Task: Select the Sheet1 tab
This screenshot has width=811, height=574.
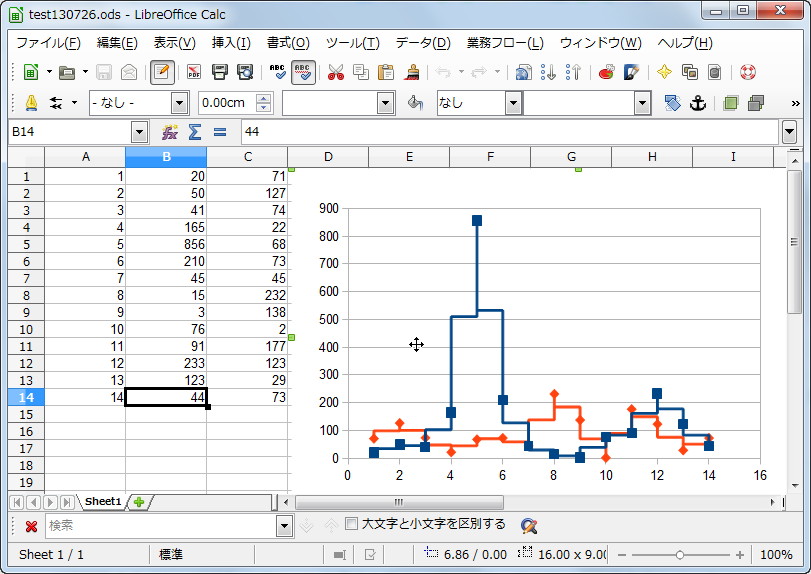Action: click(102, 501)
